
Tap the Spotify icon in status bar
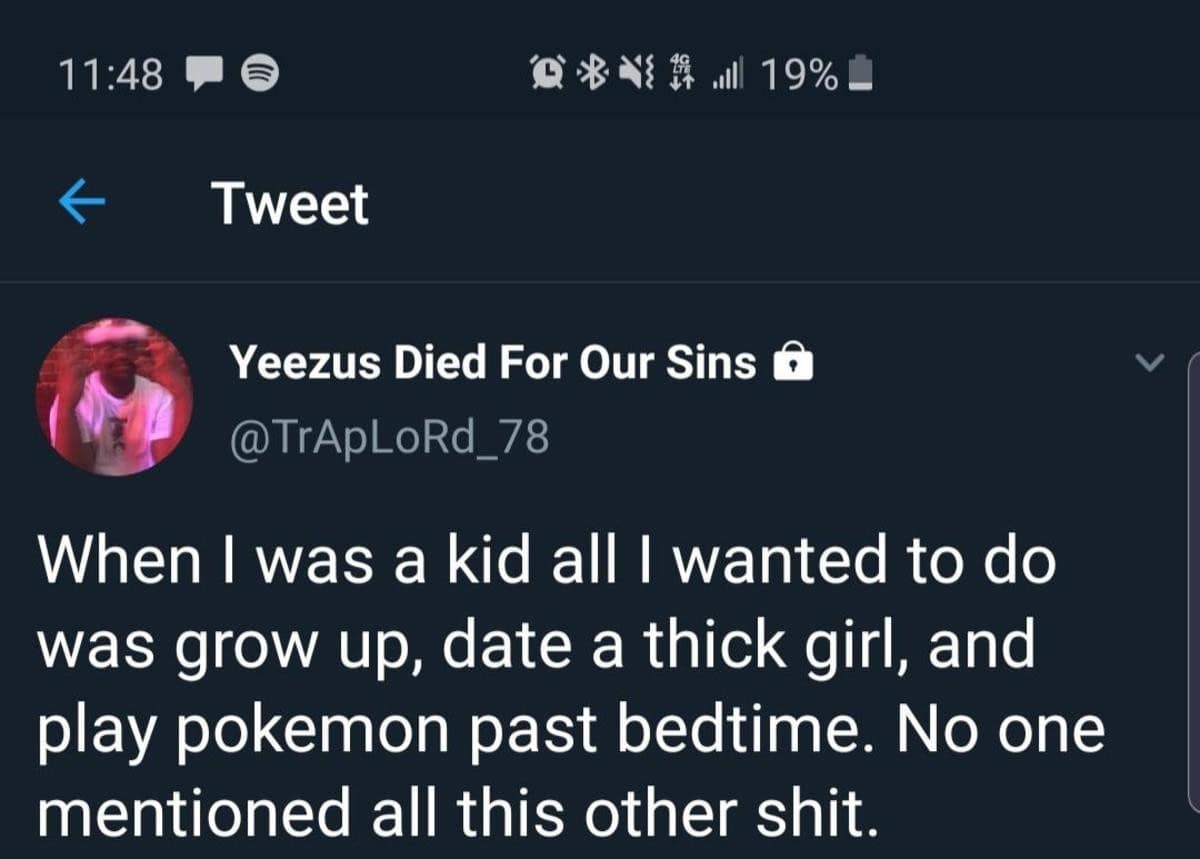coord(261,73)
